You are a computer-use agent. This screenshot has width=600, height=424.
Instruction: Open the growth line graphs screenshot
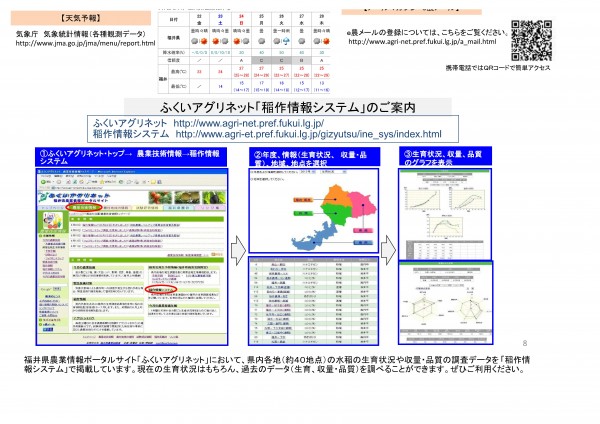coord(445,214)
